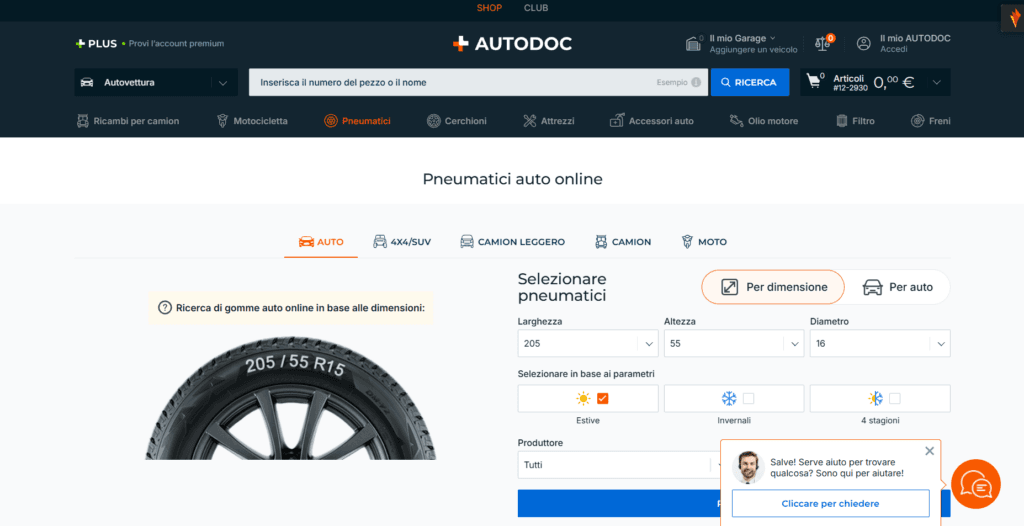
Task: Select the CAMION tab
Action: click(622, 242)
